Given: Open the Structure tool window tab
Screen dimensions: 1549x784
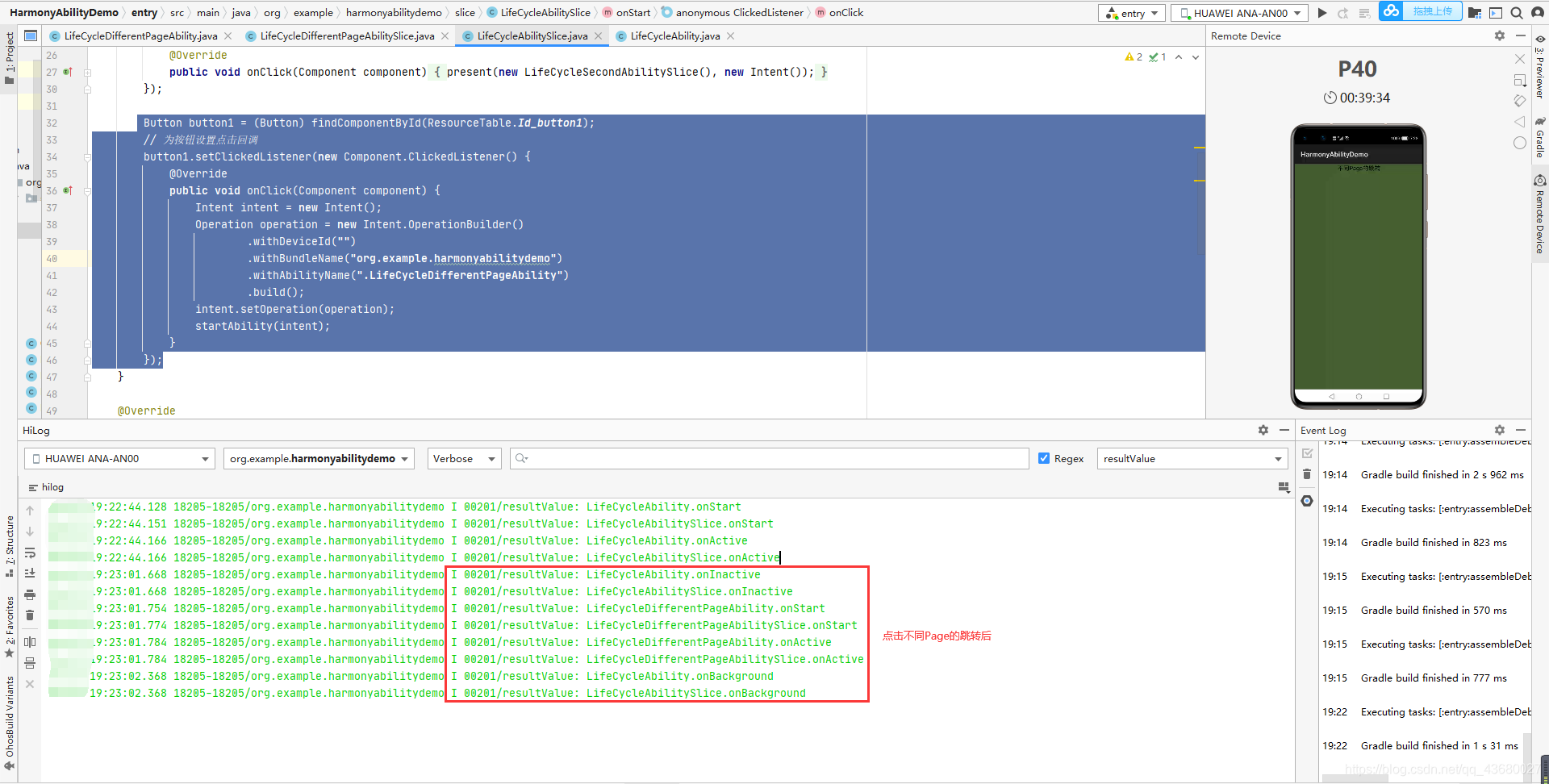Looking at the screenshot, I should (10, 546).
